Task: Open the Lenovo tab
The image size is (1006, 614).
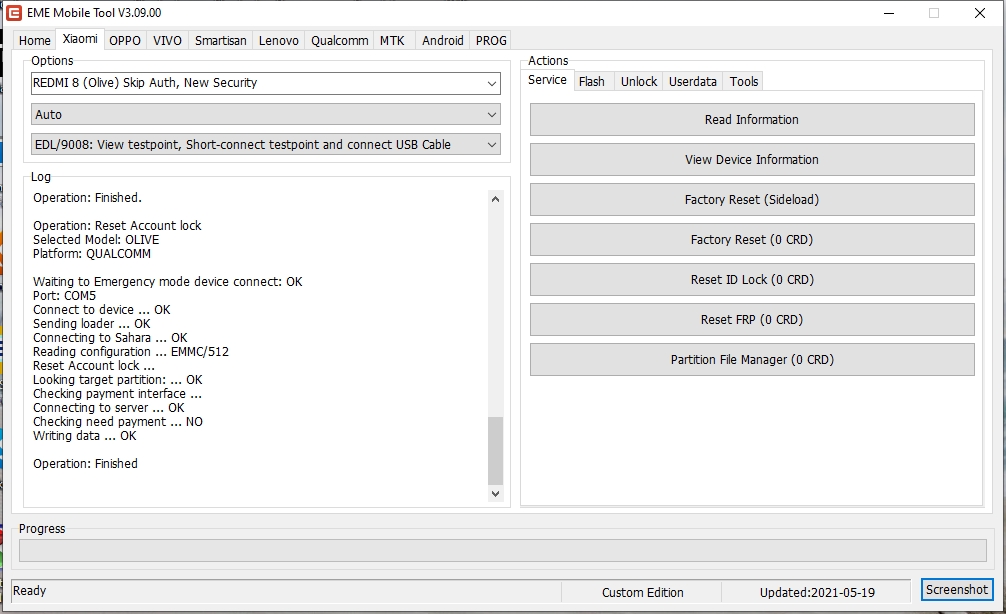Action: (x=278, y=40)
